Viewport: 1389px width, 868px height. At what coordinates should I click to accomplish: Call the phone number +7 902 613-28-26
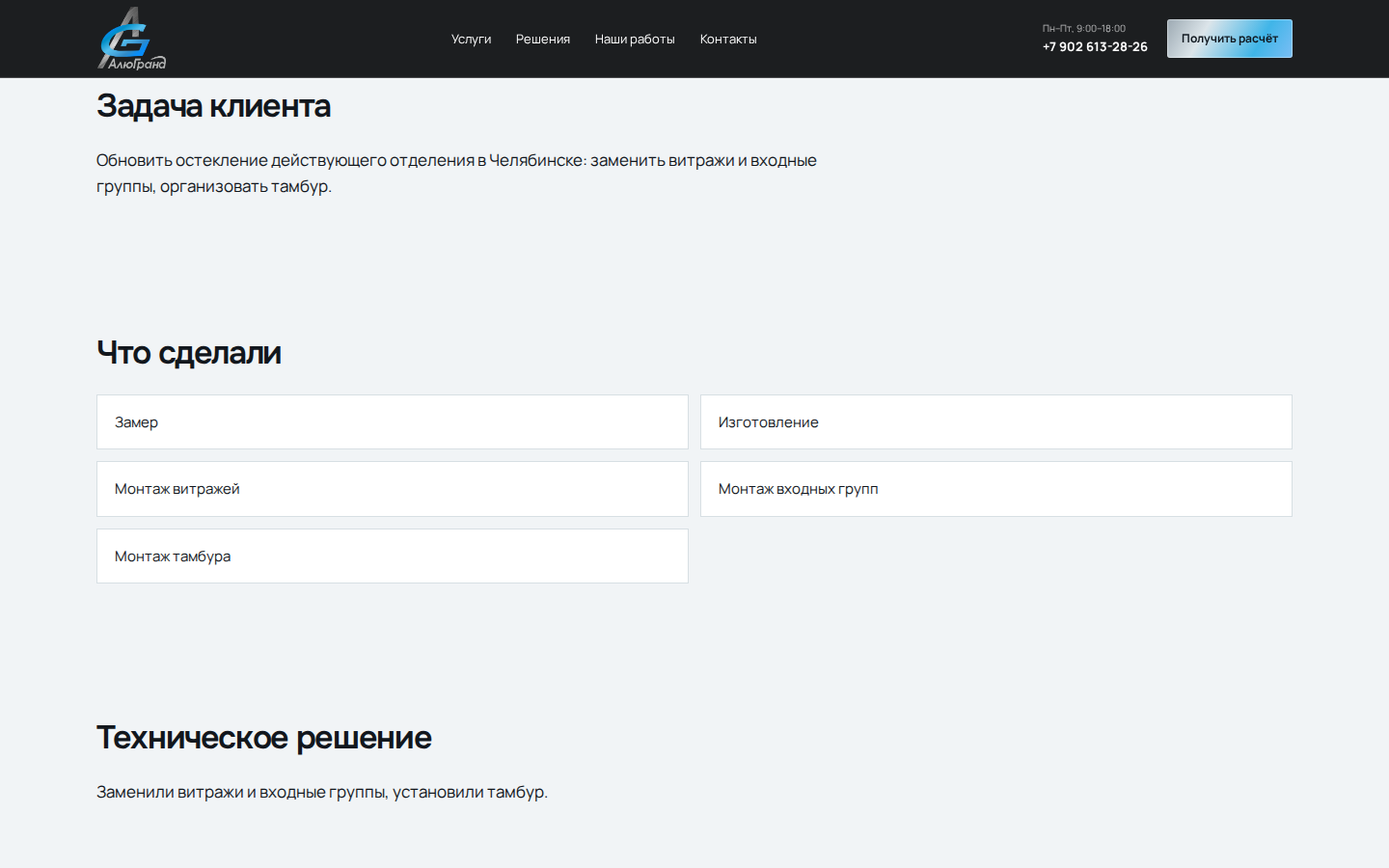click(1095, 46)
